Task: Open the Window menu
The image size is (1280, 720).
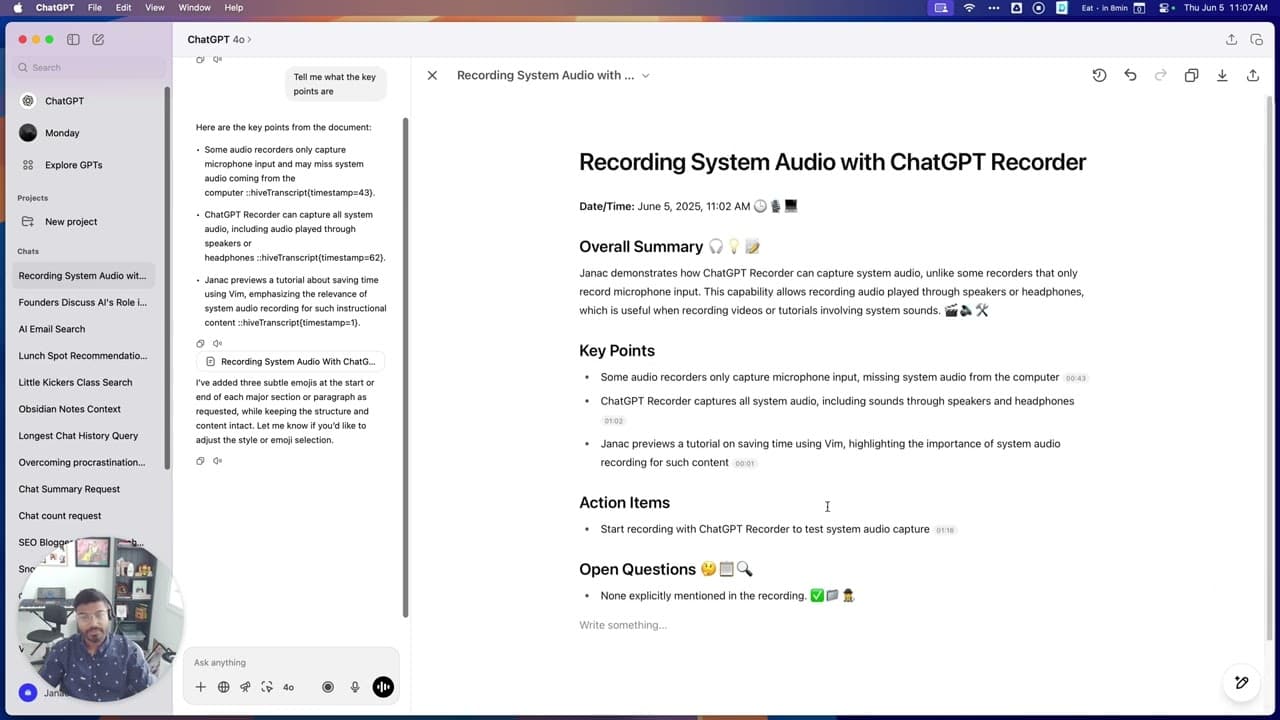Action: (194, 8)
